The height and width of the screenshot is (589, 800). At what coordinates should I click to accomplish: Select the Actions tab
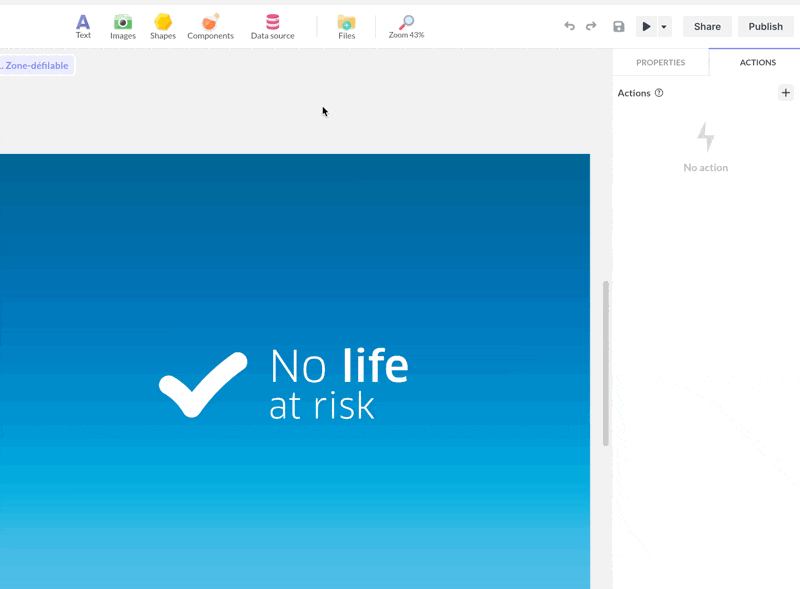[757, 62]
